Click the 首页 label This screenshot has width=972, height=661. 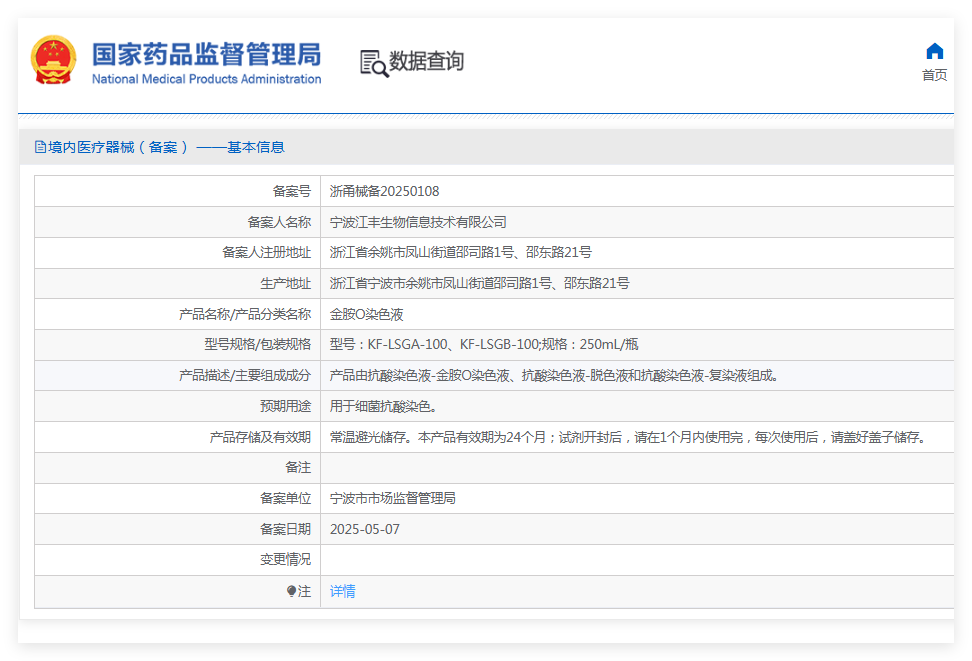(934, 75)
